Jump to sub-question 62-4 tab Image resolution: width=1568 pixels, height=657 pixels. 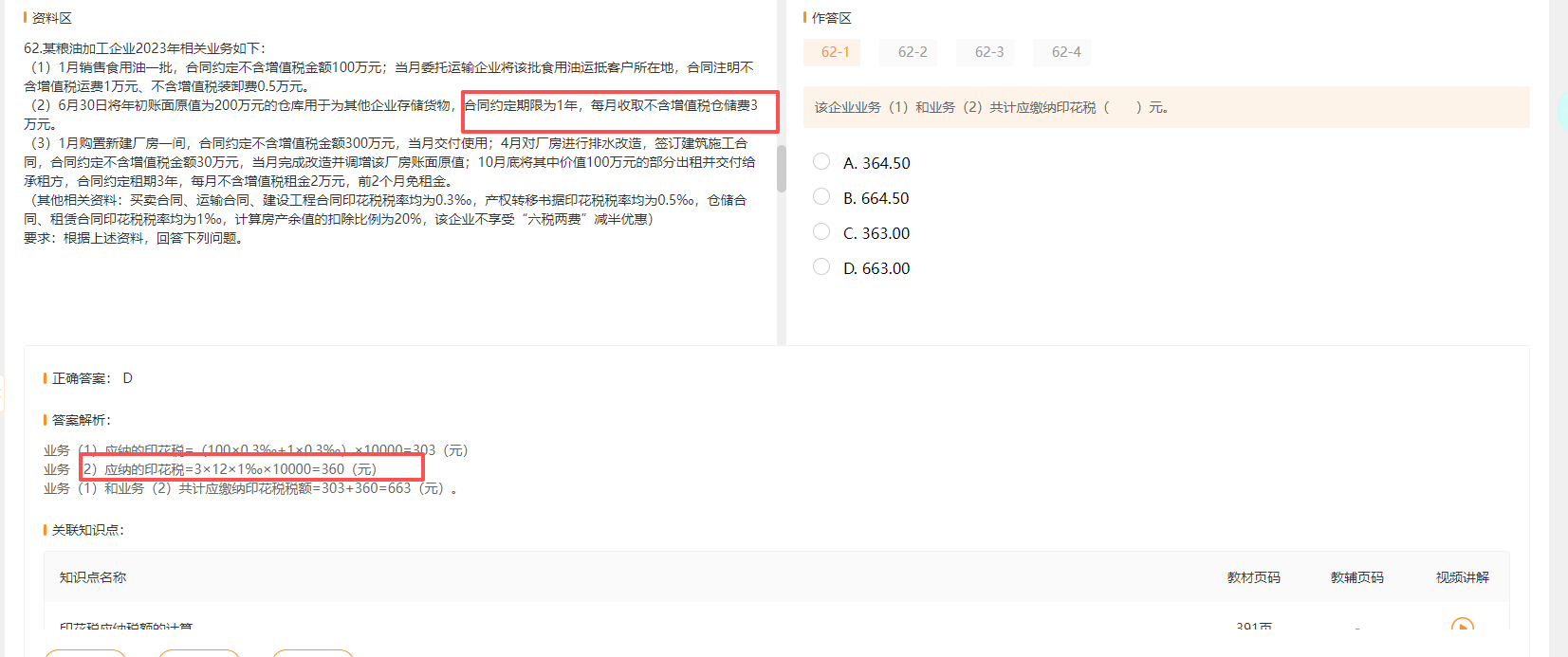tap(1065, 52)
